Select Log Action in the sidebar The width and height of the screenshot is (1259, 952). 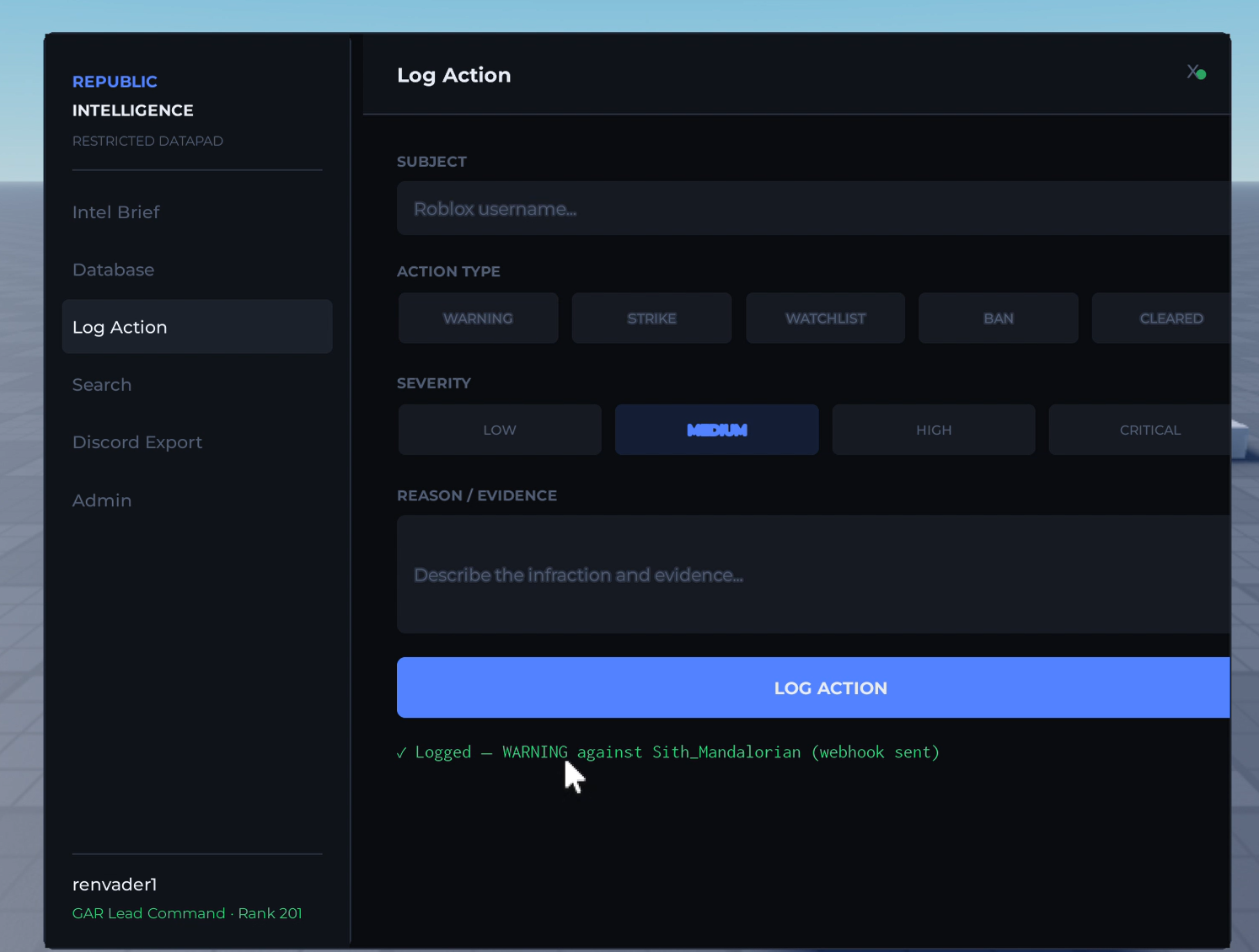[197, 327]
